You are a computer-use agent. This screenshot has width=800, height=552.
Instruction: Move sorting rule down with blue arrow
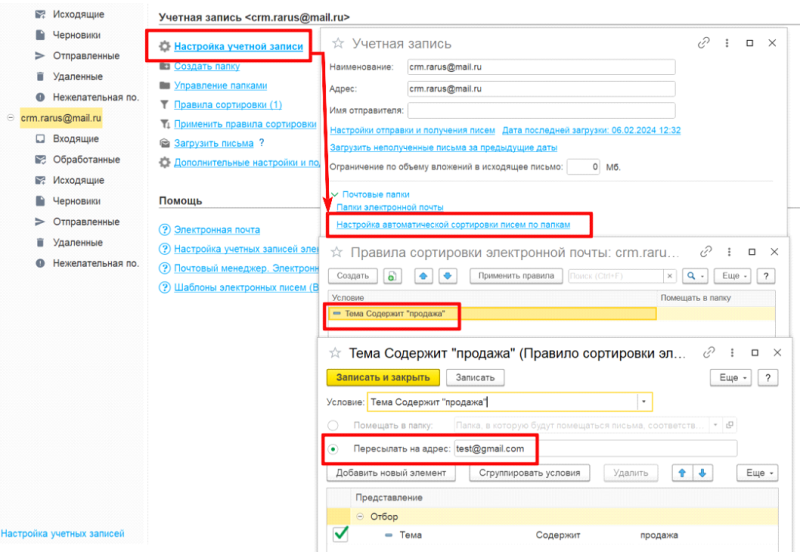[447, 276]
